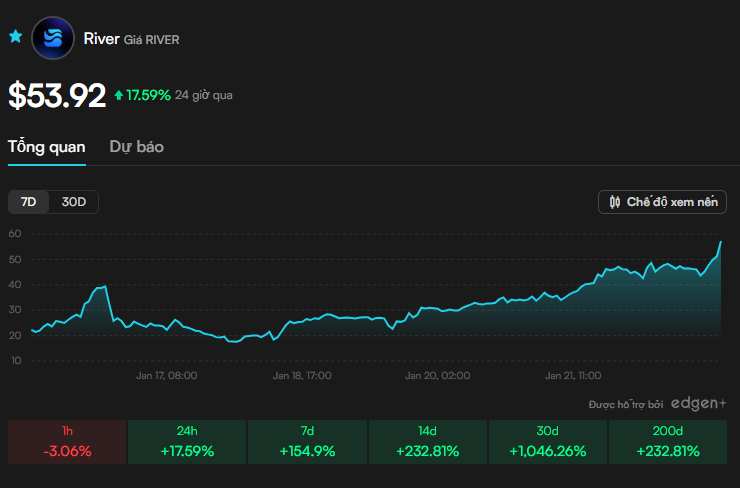Click the $53.92 price value

tap(57, 95)
